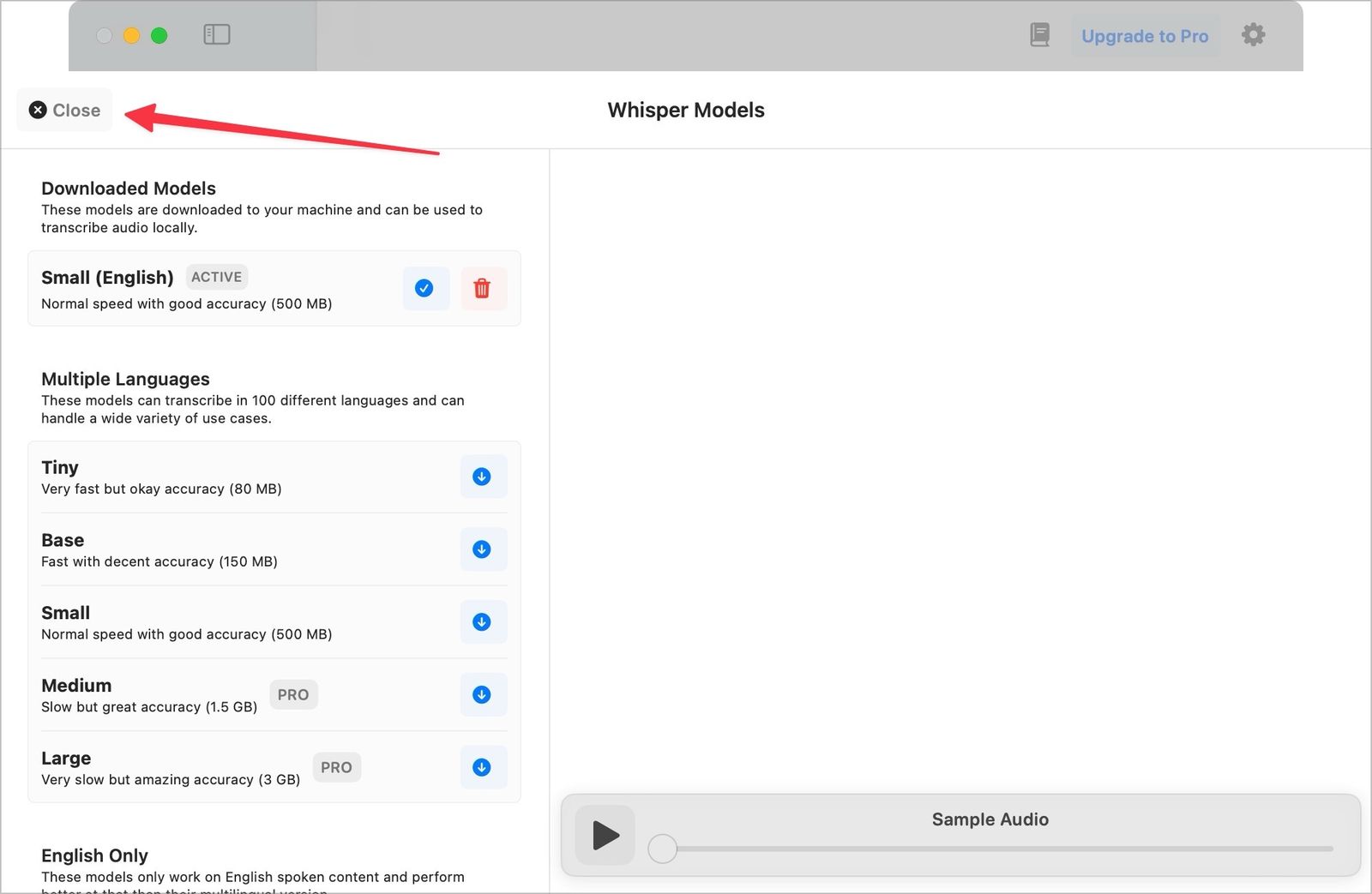
Task: Click the PRO badge next to Medium
Action: (x=293, y=694)
